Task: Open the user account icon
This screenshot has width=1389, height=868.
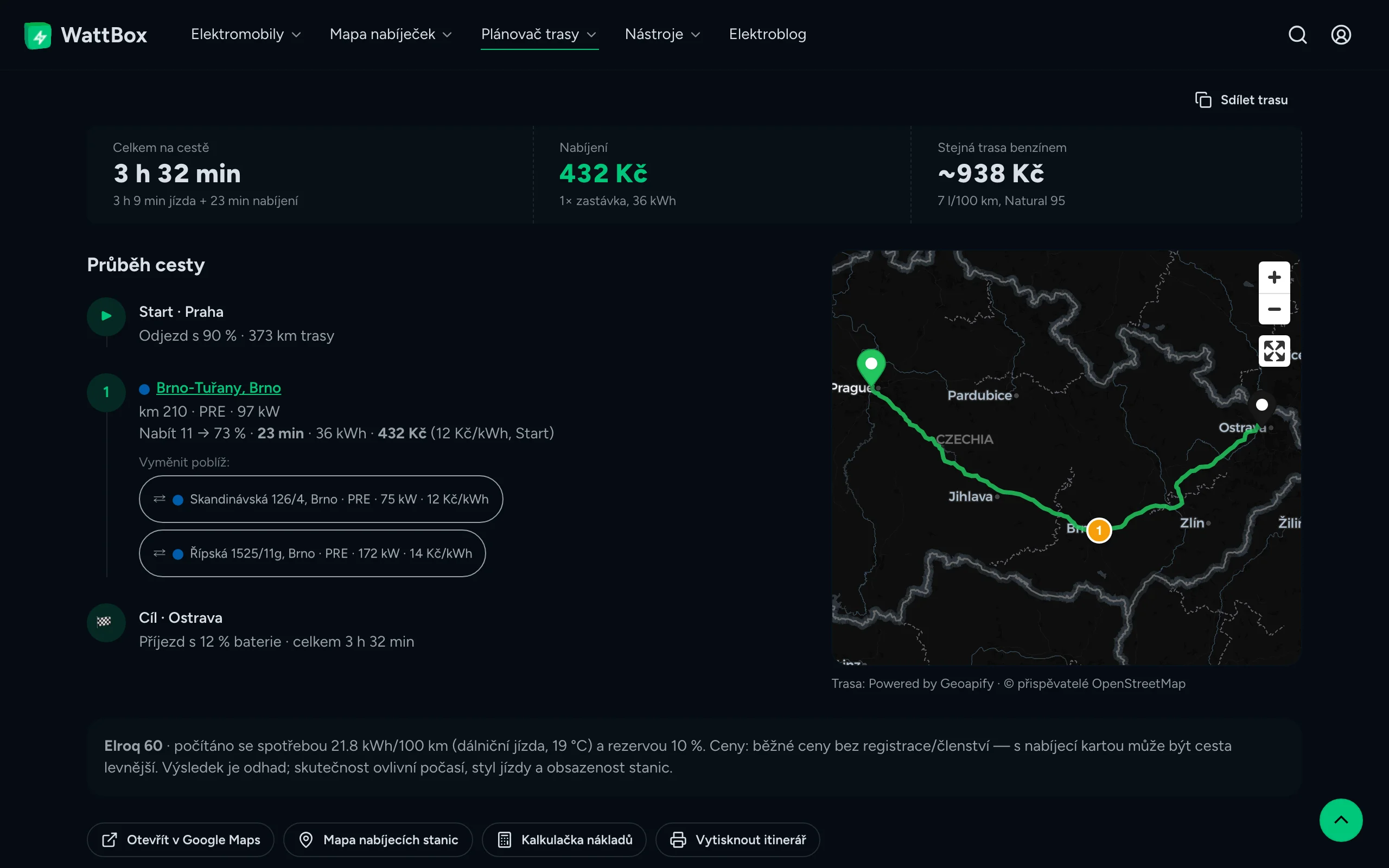Action: pyautogui.click(x=1341, y=35)
